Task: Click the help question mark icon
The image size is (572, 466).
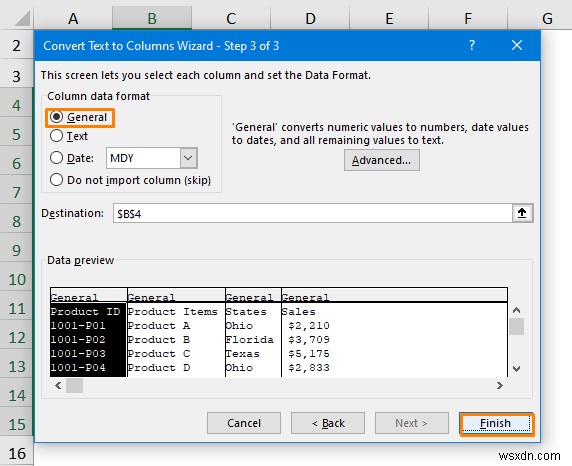Action: pos(472,46)
